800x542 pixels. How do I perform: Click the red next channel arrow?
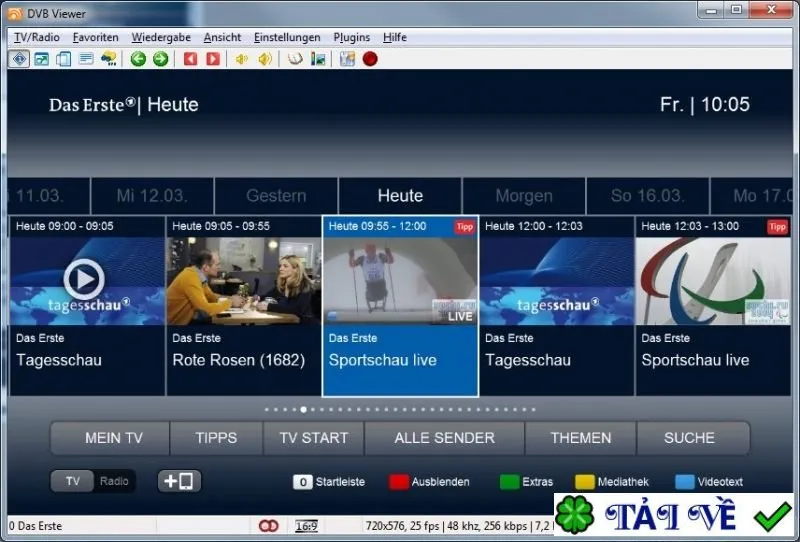213,59
